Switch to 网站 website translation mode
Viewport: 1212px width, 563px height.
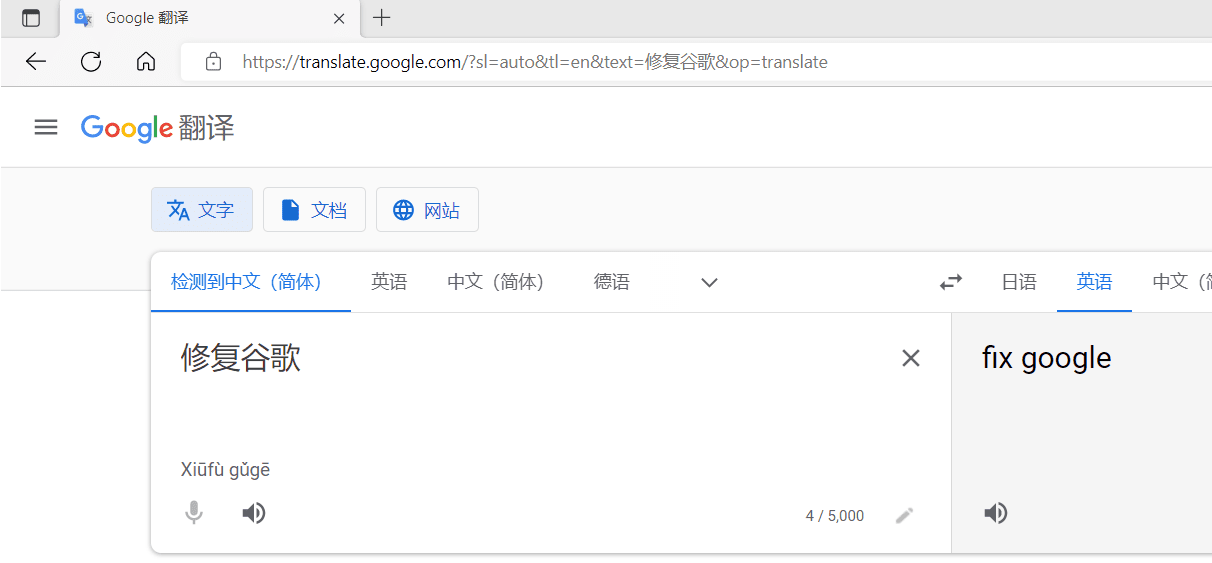coord(427,210)
